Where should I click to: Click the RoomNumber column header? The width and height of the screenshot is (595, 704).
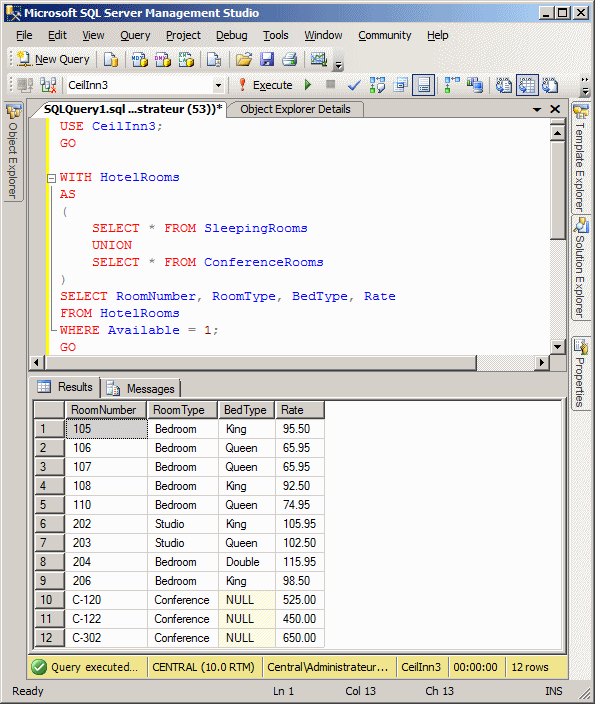[x=106, y=410]
